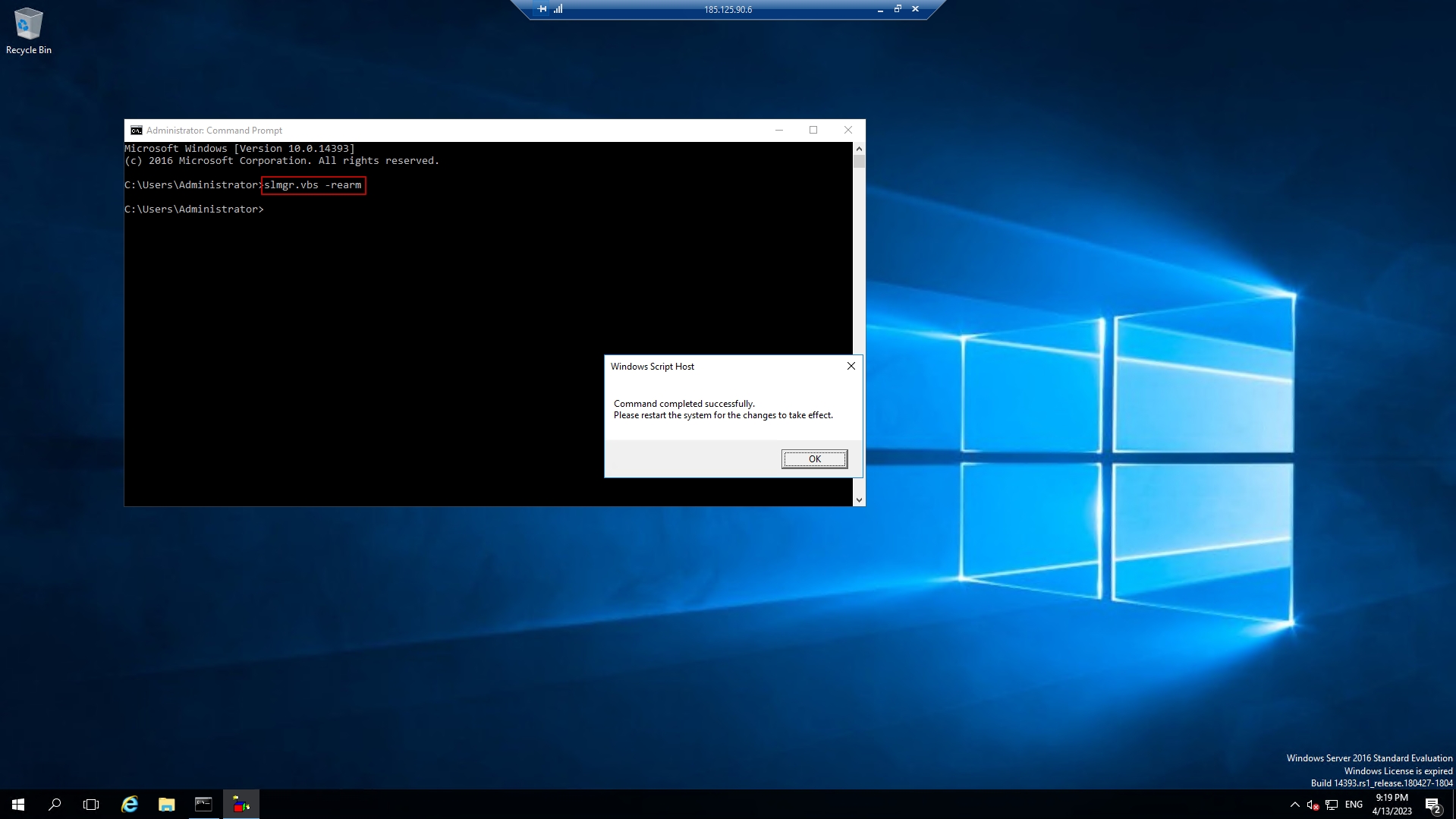Click Command Prompt scrollbar up arrow
This screenshot has width=1456, height=819.
[x=859, y=149]
